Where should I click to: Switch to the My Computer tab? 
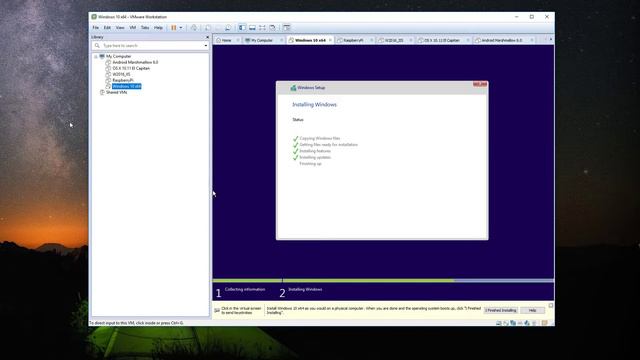[261, 40]
